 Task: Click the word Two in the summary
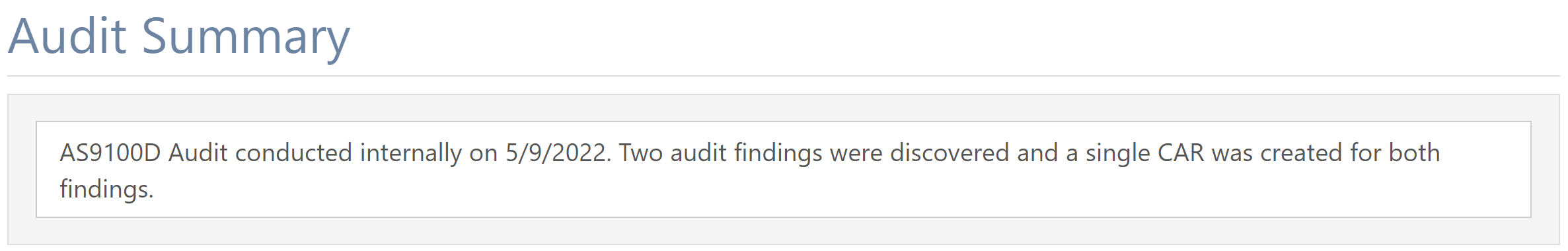point(640,153)
